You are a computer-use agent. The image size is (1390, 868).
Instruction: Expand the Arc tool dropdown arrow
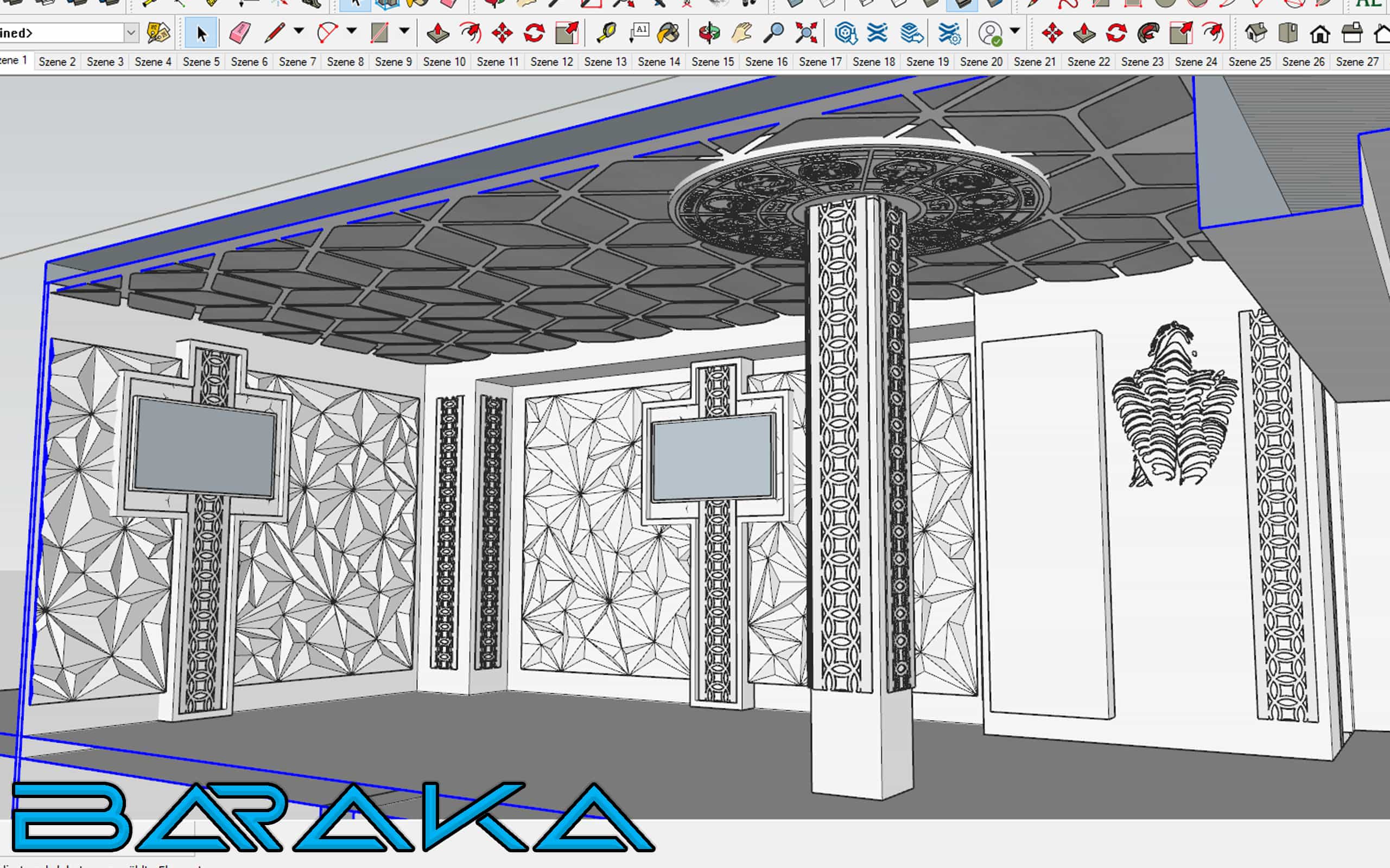click(x=352, y=30)
